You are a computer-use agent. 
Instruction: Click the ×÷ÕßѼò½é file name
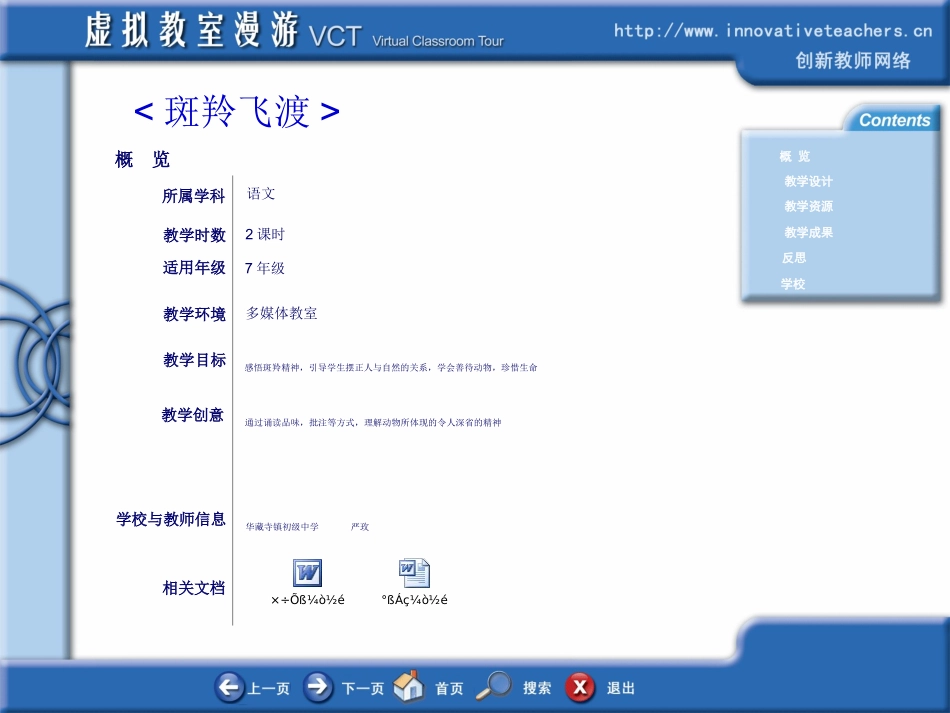coord(308,600)
